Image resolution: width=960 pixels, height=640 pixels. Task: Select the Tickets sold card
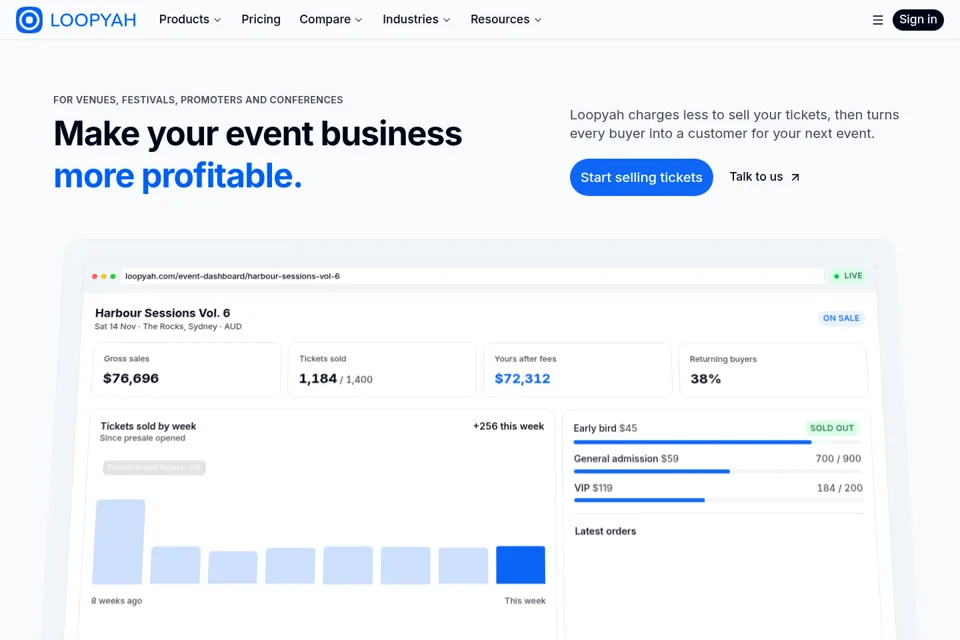(381, 370)
